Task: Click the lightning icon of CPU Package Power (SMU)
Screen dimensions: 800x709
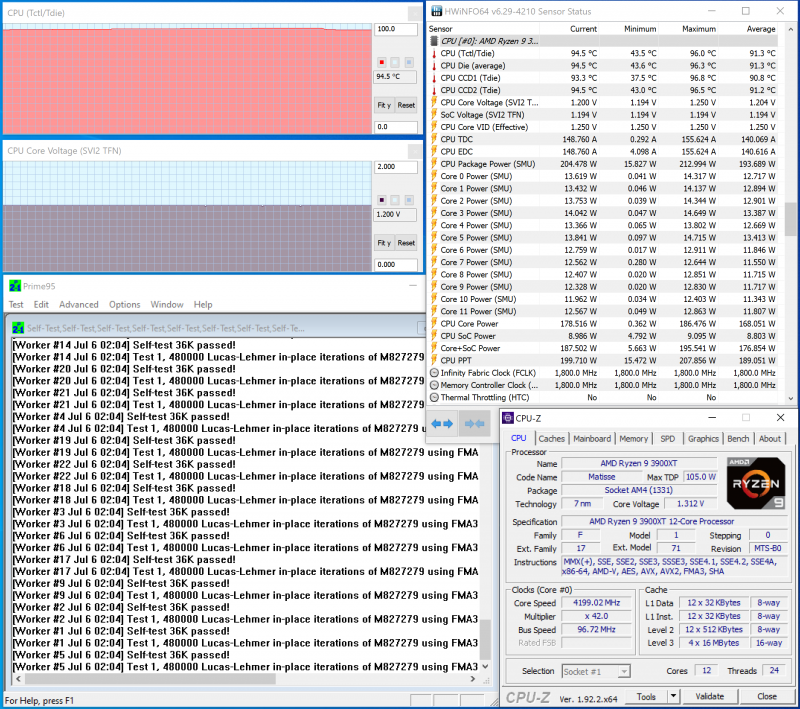Action: pos(434,164)
